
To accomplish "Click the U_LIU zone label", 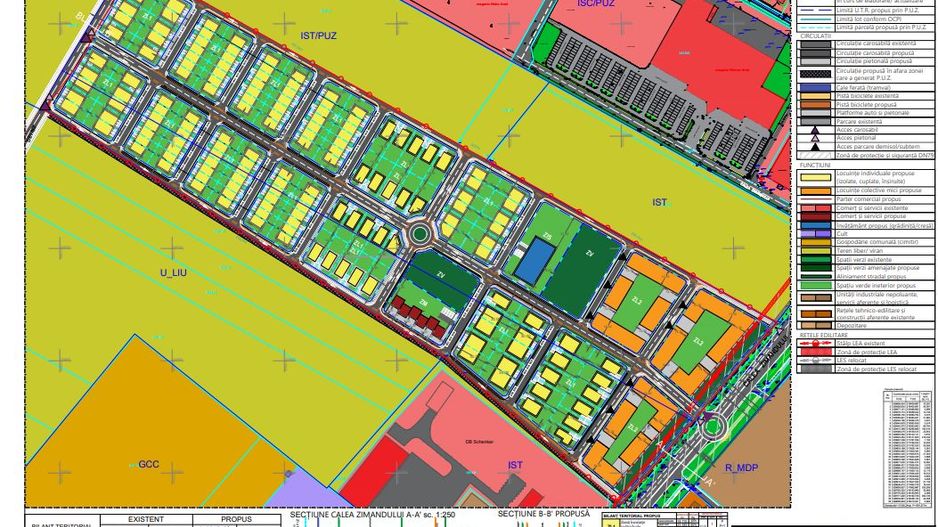I will (173, 271).
